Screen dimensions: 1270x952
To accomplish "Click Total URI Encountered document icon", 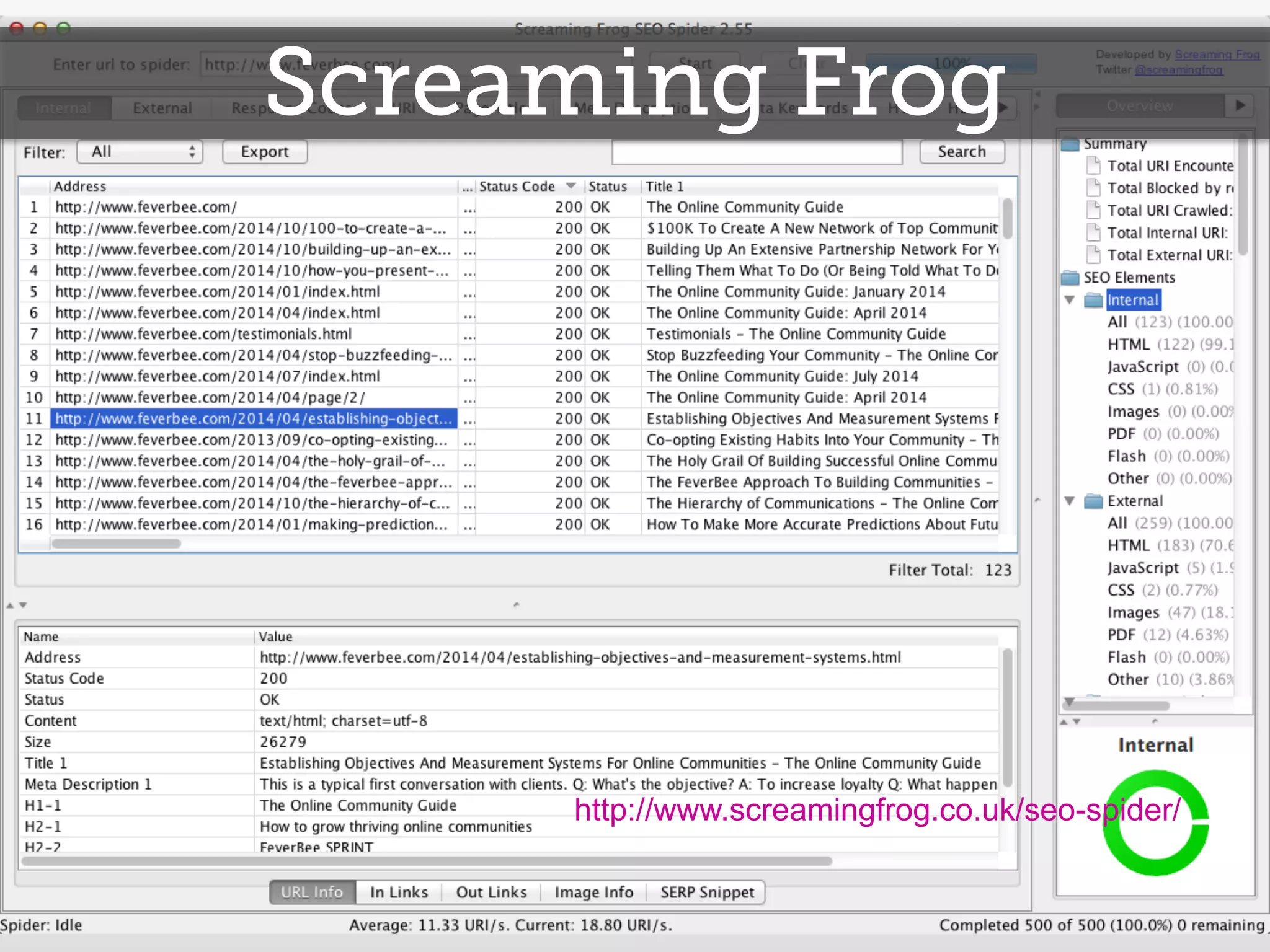I will (1095, 166).
